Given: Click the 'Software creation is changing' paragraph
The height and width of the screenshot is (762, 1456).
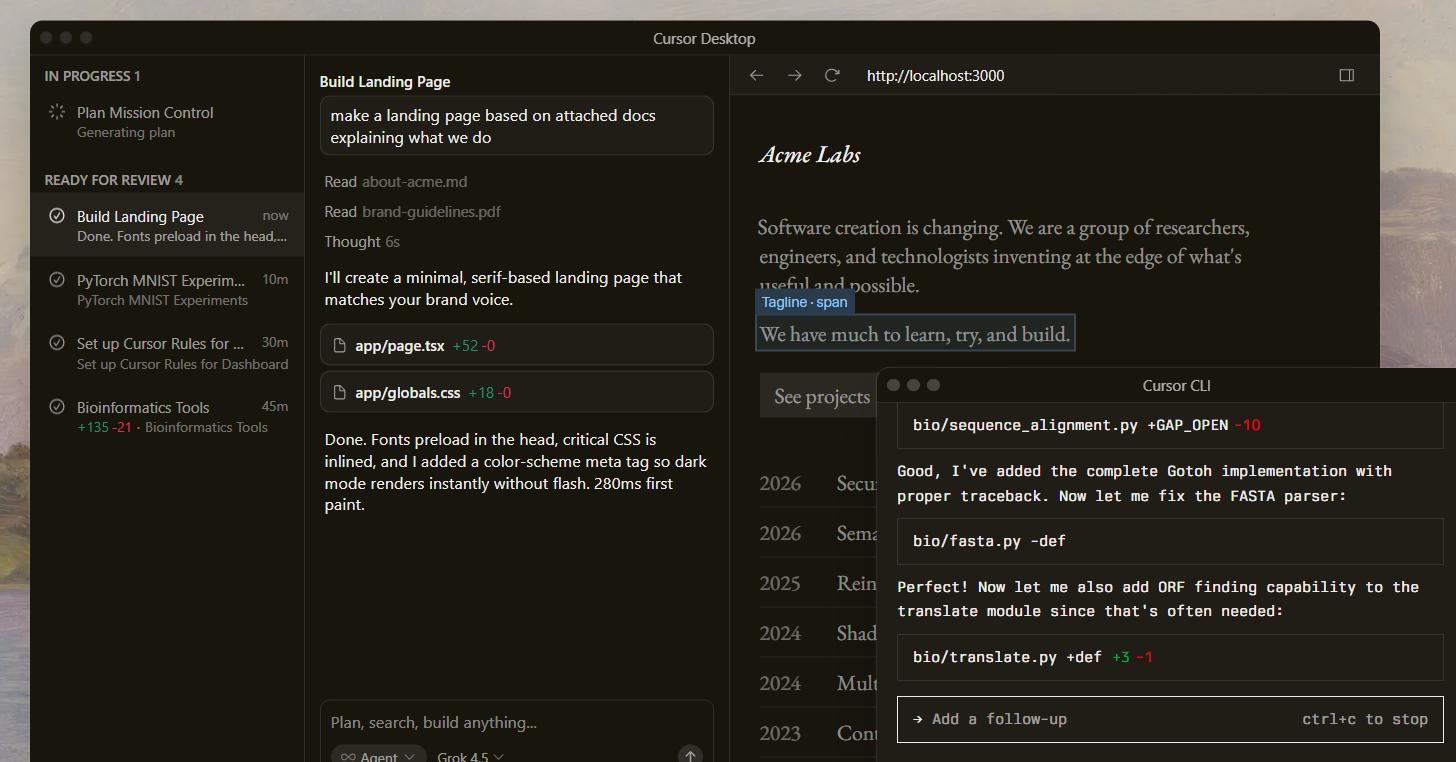Looking at the screenshot, I should click(x=1004, y=256).
